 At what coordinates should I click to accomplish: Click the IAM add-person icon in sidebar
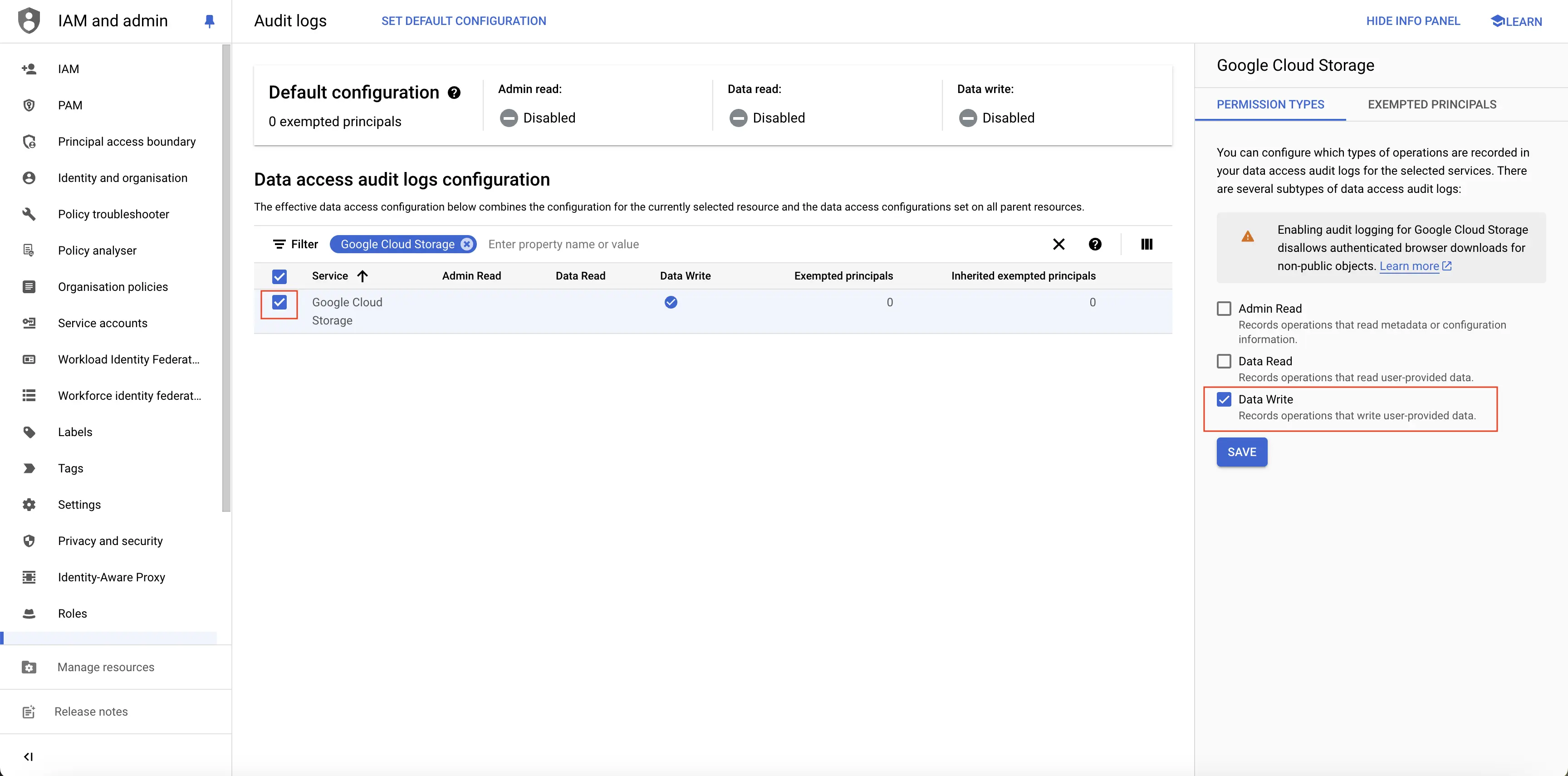29,69
